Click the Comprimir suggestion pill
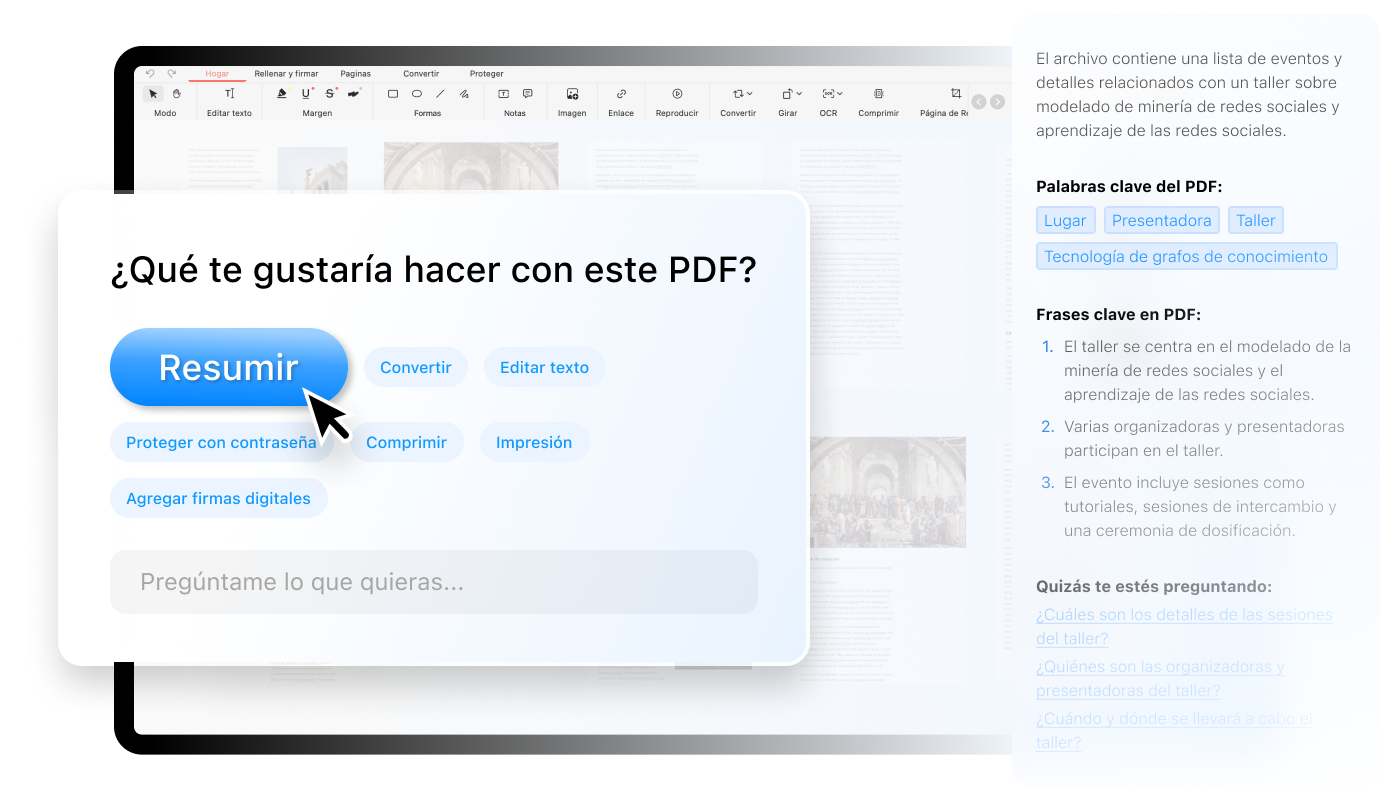Image resolution: width=1400 pixels, height=800 pixels. click(406, 442)
